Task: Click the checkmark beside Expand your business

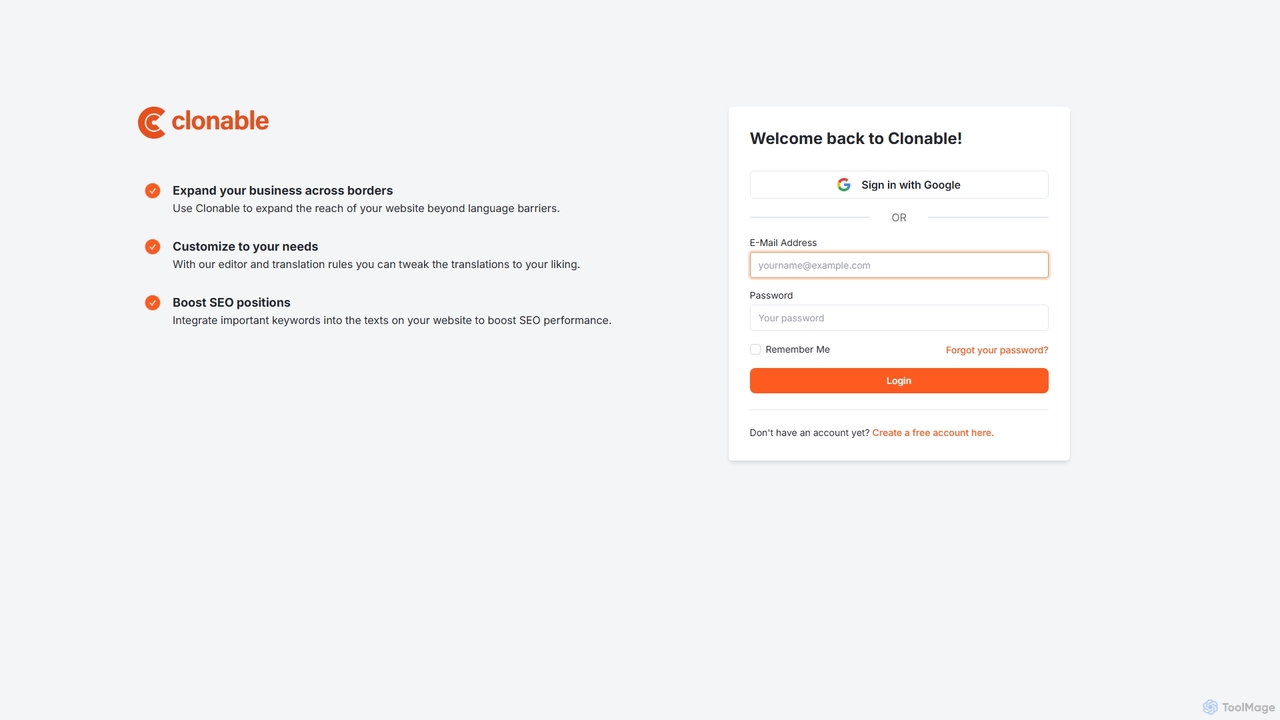Action: 153,191
